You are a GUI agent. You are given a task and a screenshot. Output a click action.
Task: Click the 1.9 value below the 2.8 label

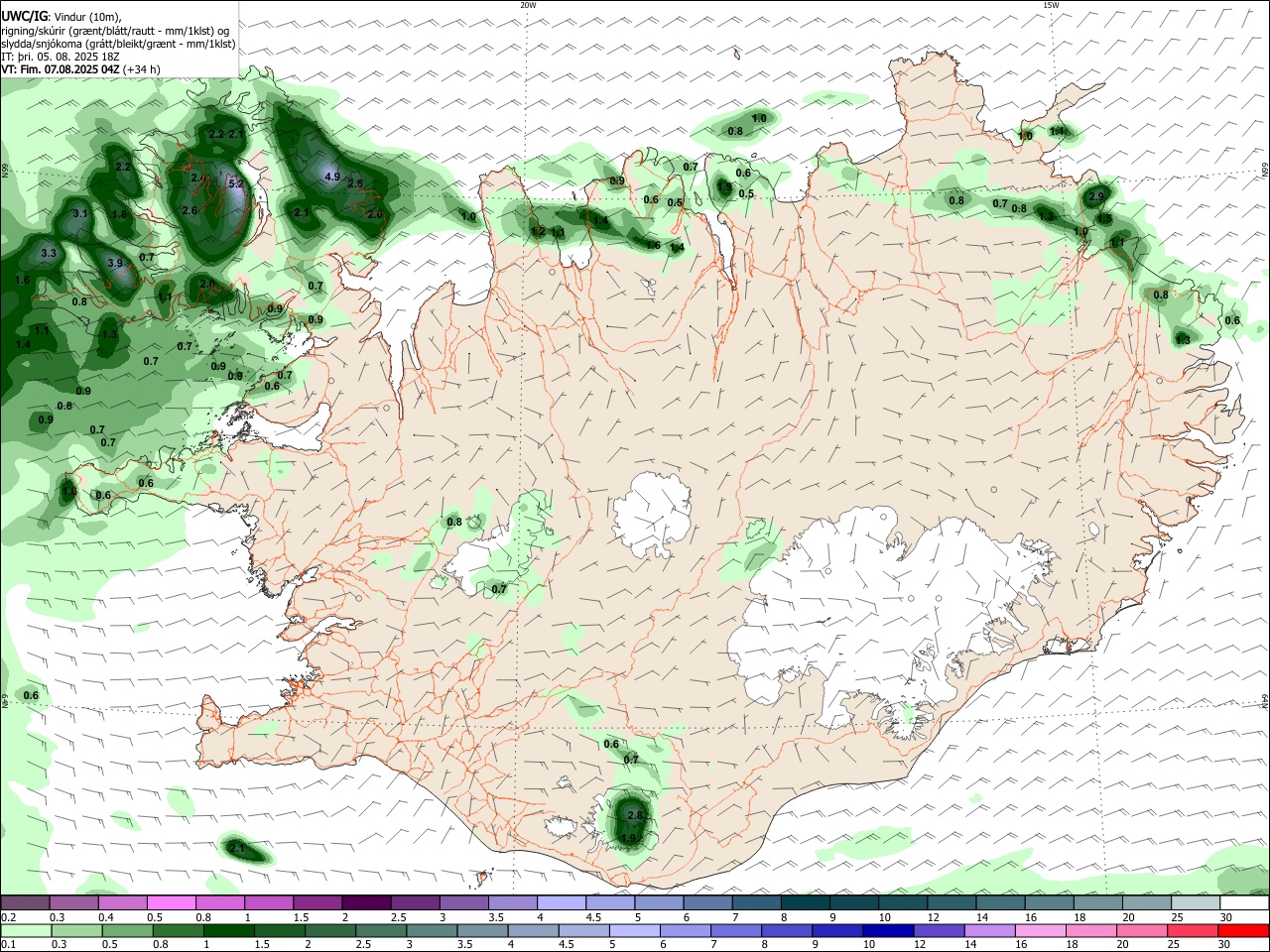click(x=628, y=838)
